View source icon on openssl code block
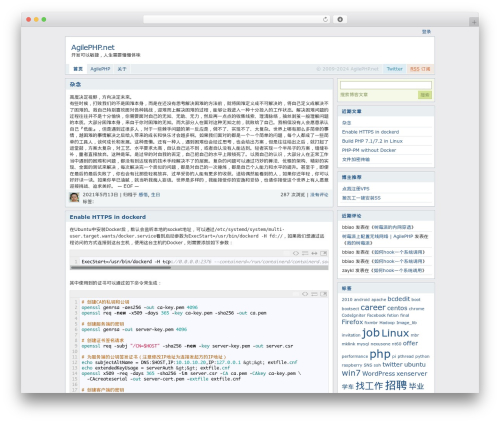 pyautogui.click(x=305, y=294)
